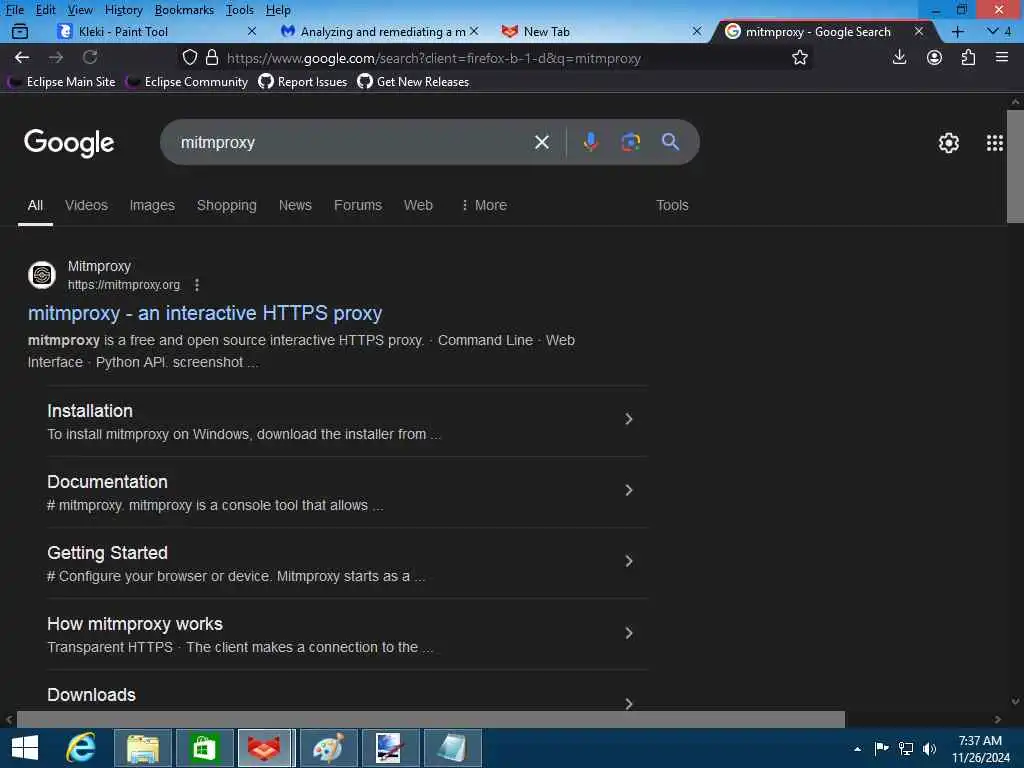
Task: Clear the Google search box text
Action: [x=541, y=142]
